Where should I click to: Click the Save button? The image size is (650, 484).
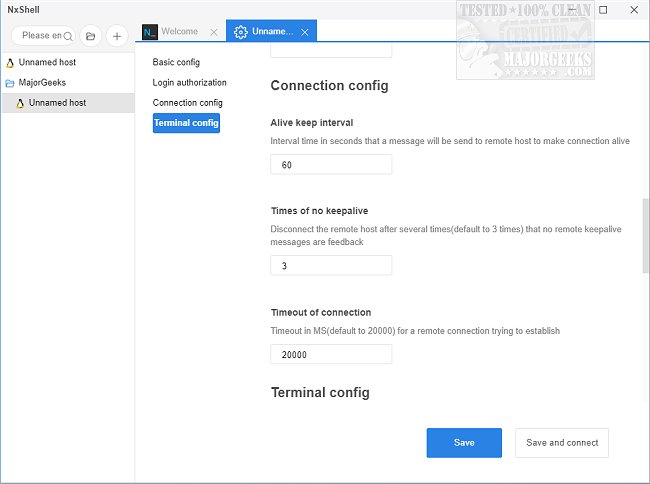click(464, 442)
